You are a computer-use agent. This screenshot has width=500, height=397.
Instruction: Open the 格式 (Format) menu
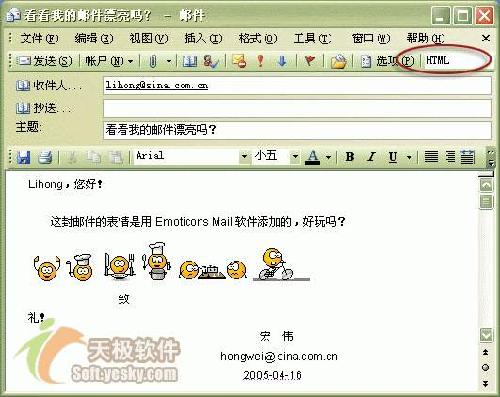click(x=258, y=38)
